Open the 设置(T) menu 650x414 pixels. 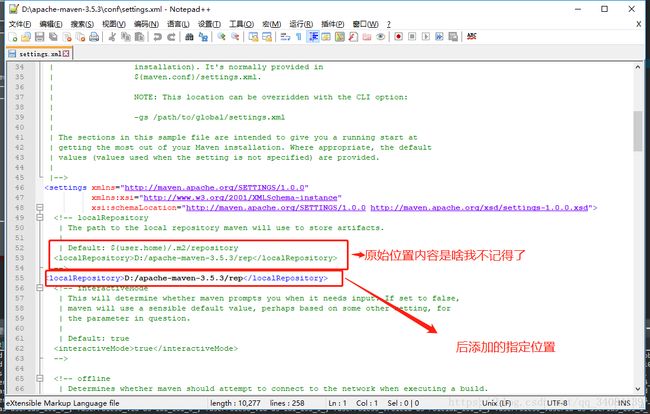[209, 24]
